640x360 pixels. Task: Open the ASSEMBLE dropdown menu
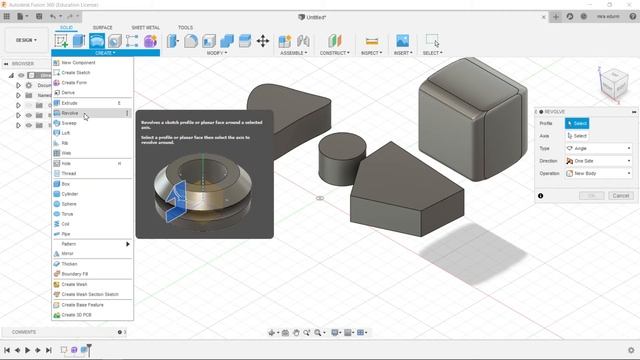(x=293, y=53)
